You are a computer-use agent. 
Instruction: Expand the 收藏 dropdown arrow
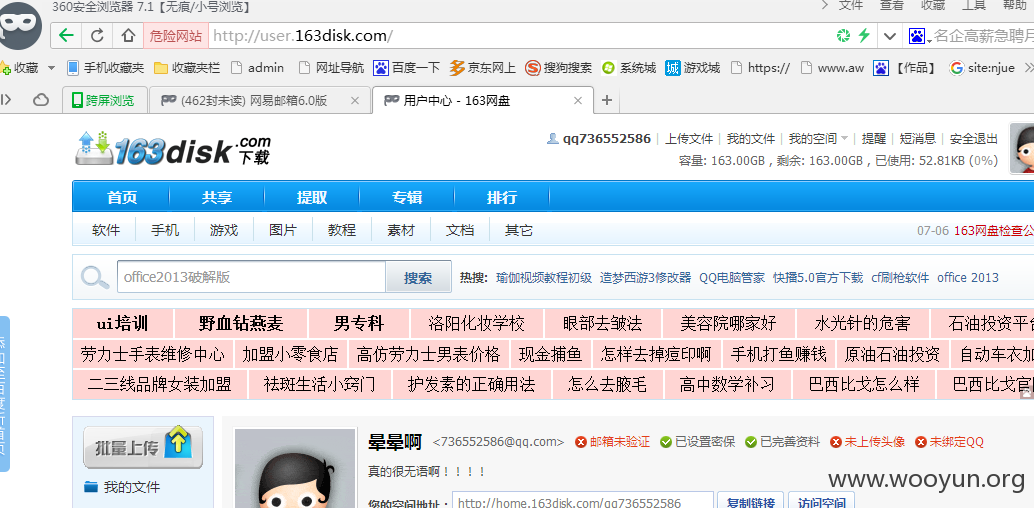pos(51,67)
